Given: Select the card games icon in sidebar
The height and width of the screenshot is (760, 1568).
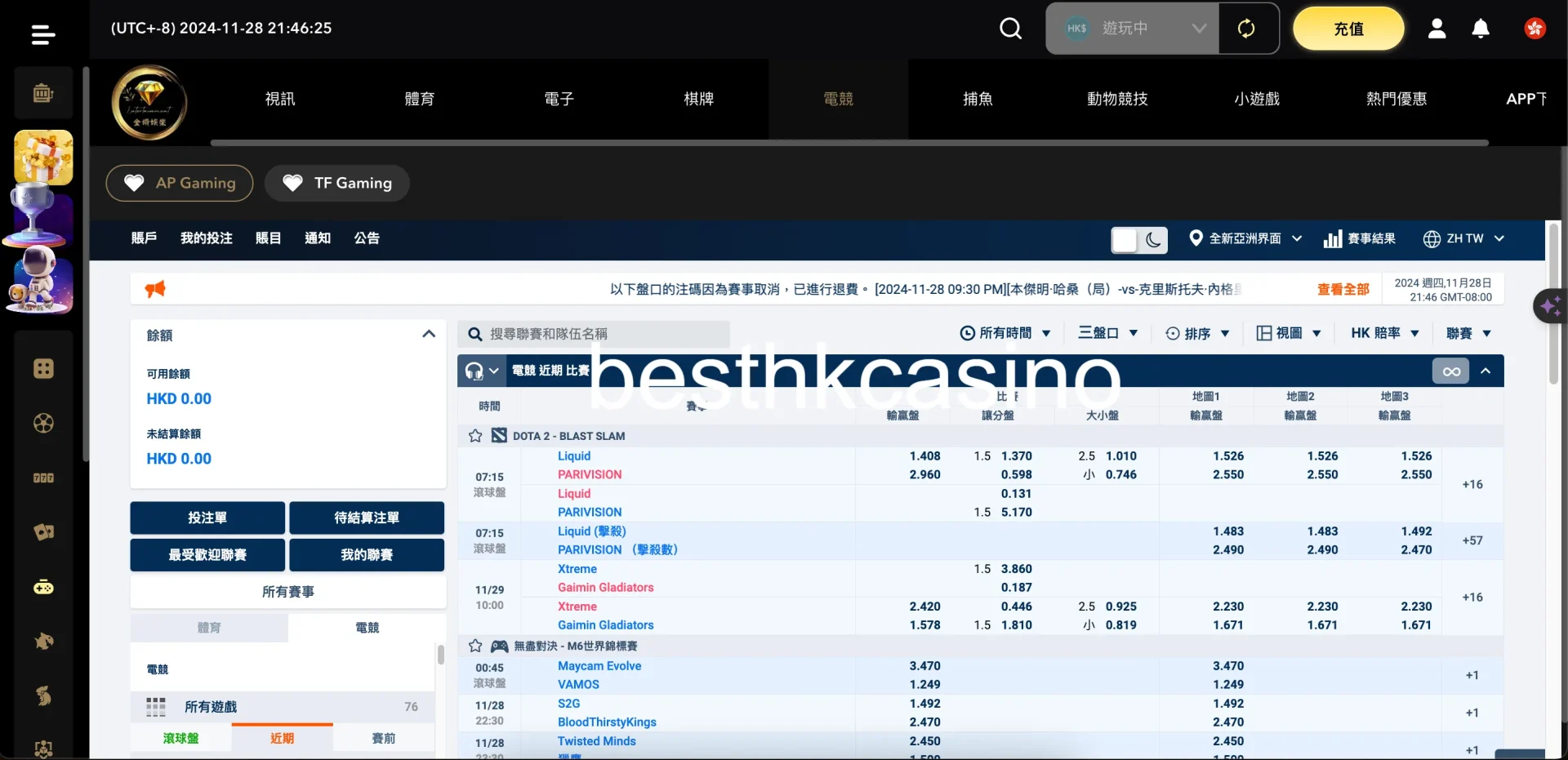Looking at the screenshot, I should (x=42, y=532).
